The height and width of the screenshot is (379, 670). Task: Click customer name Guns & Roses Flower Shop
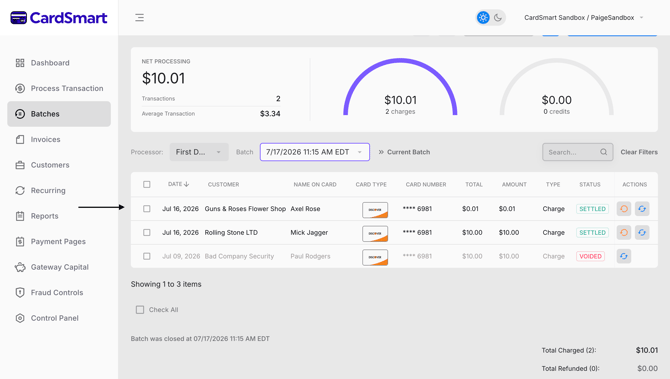[245, 209]
